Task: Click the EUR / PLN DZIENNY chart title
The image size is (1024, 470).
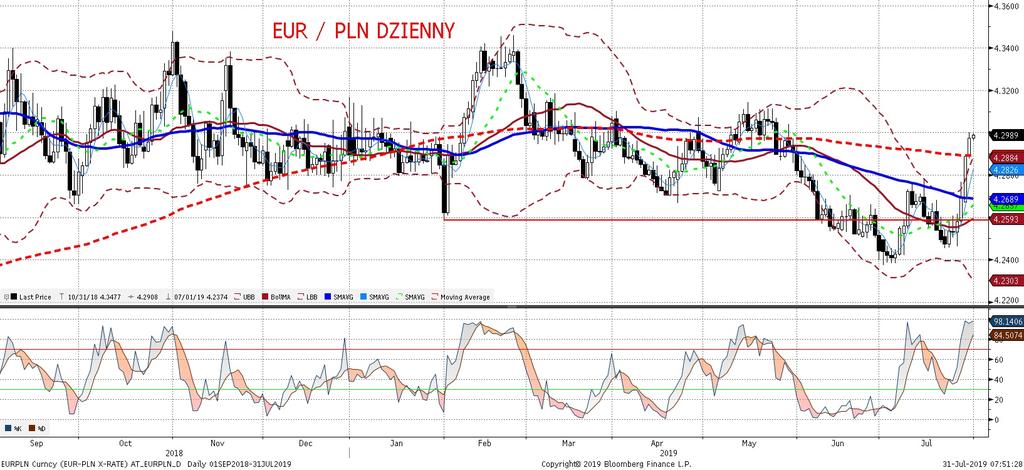Action: pyautogui.click(x=363, y=31)
